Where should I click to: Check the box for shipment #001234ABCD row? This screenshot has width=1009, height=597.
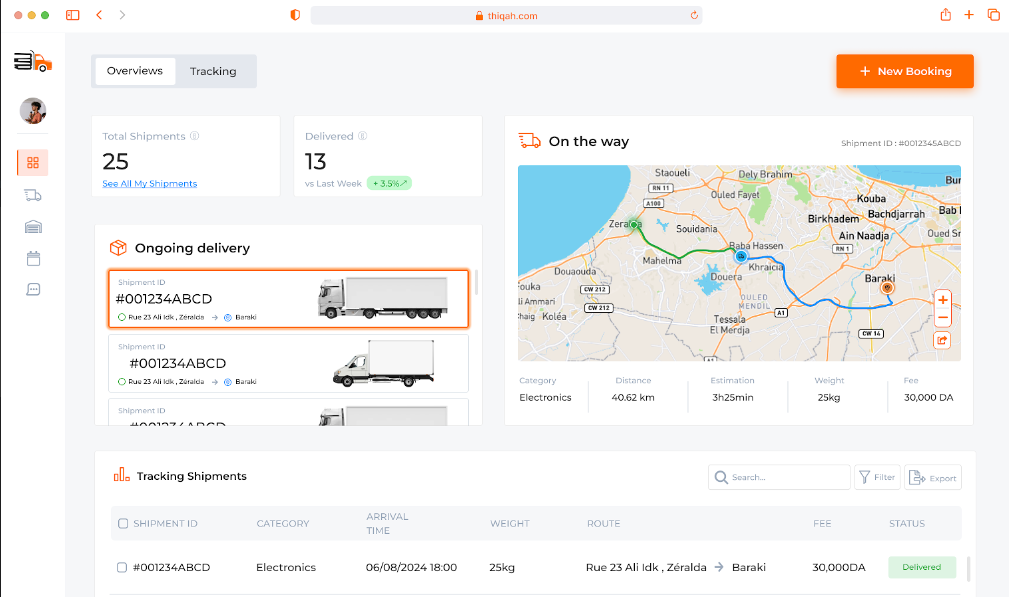click(122, 567)
